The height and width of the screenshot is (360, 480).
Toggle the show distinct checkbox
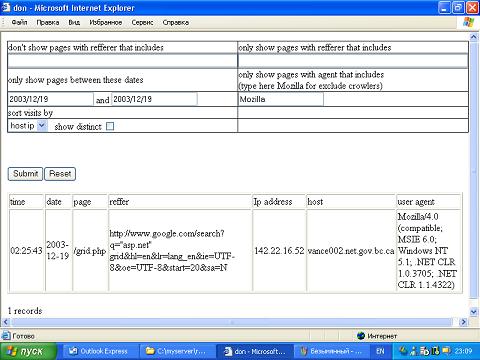[110, 126]
